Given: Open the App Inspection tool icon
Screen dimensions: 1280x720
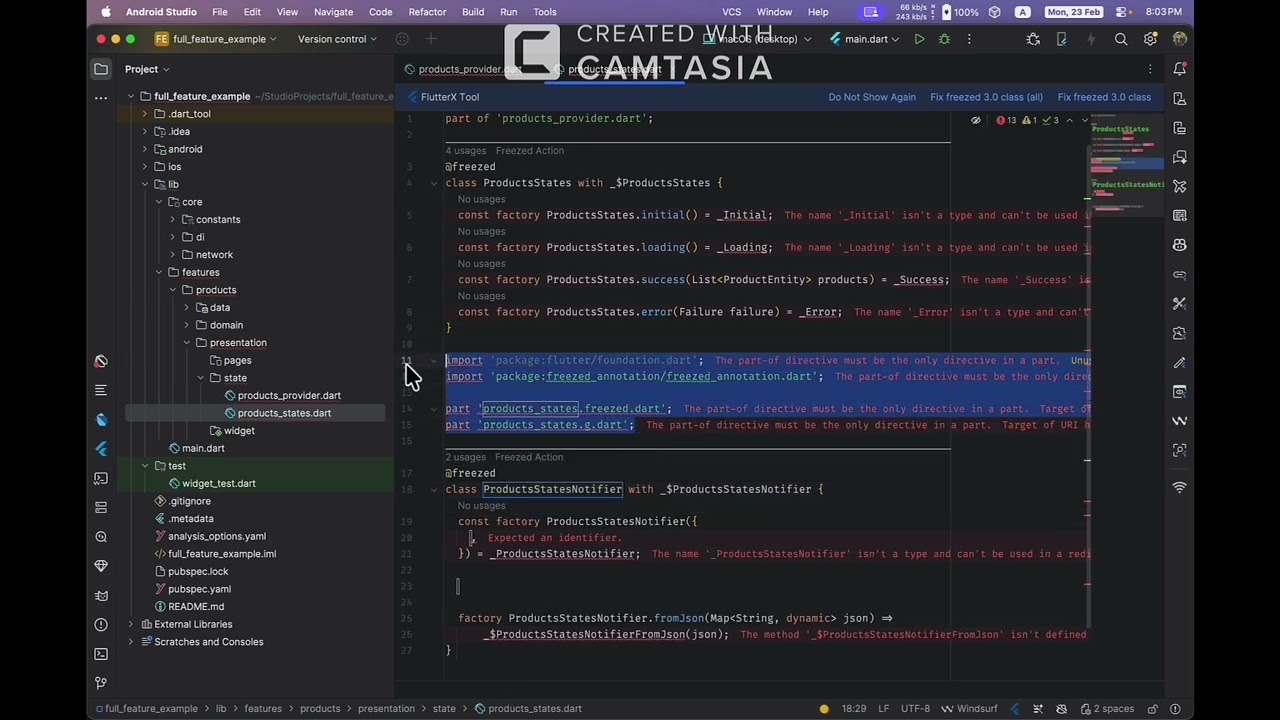Looking at the screenshot, I should coord(101,537).
